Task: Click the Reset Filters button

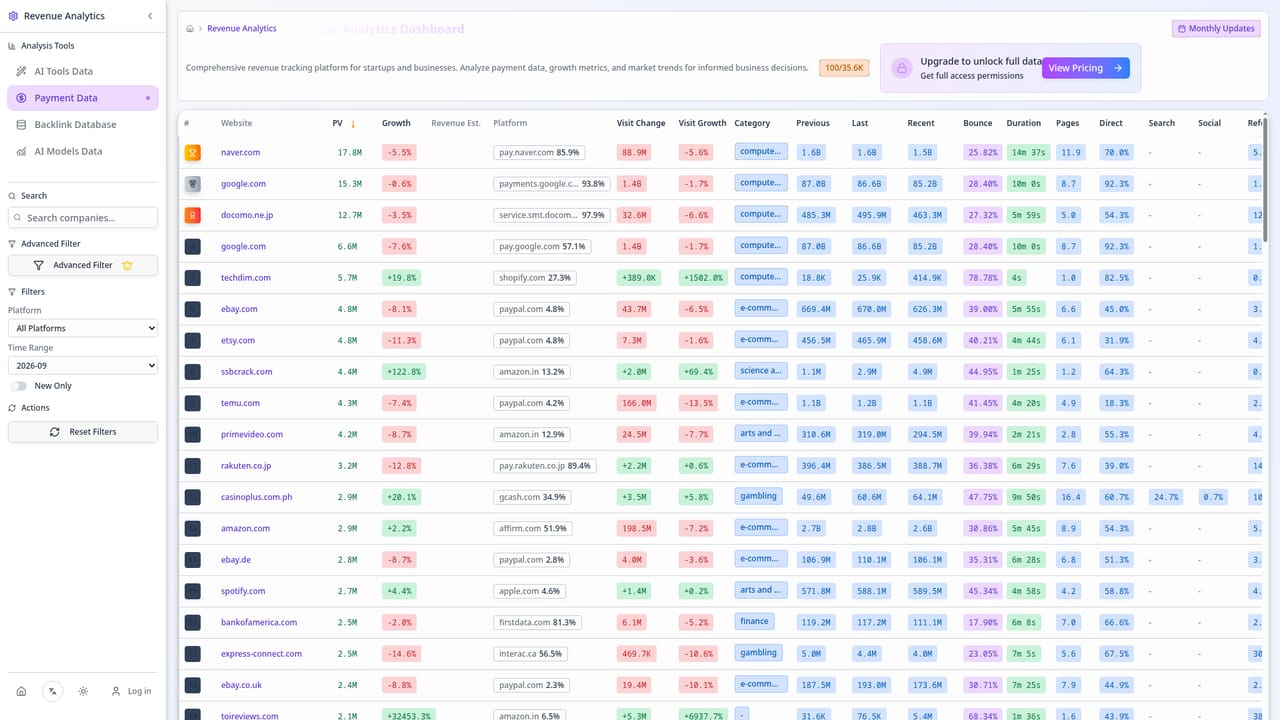Action: tap(83, 432)
